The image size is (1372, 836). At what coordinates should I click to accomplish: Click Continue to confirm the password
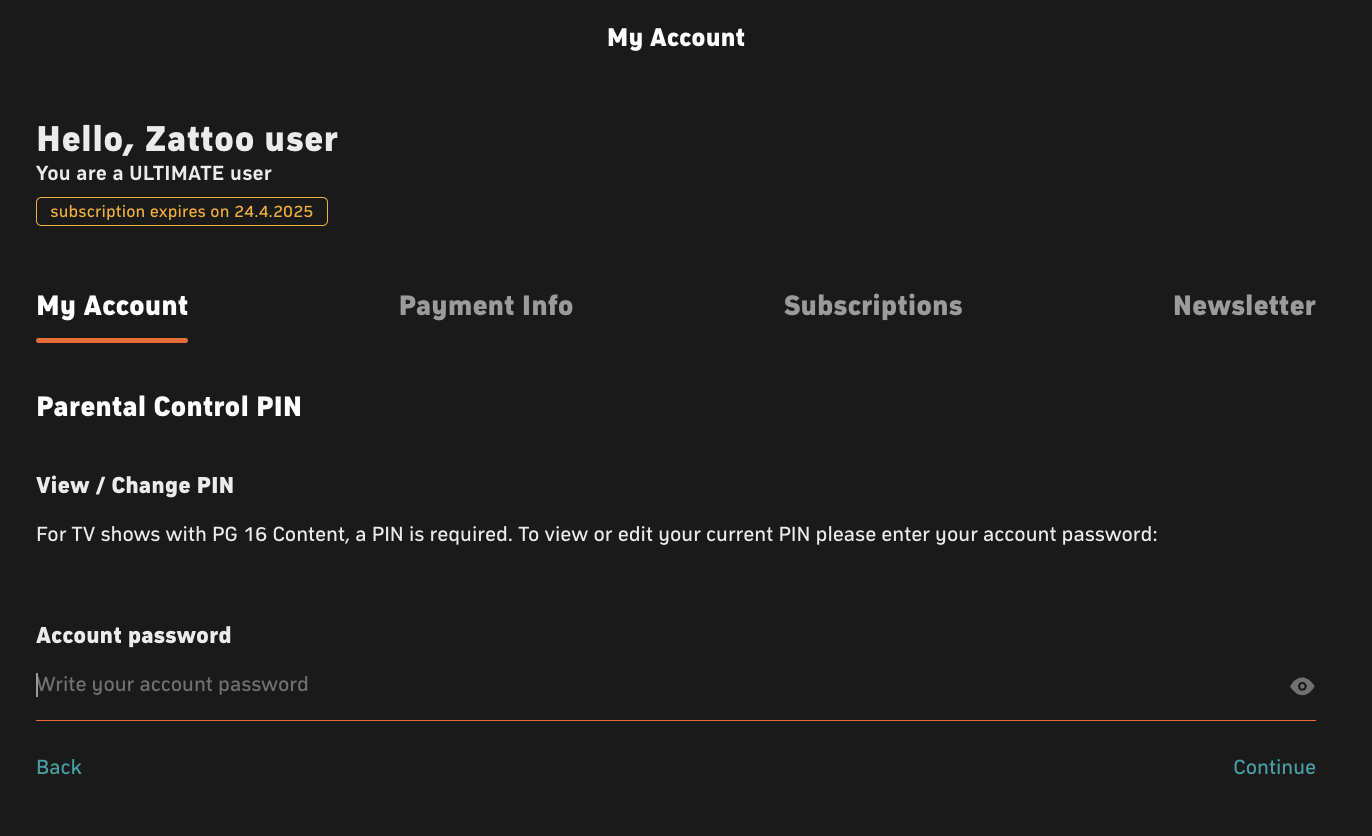pyautogui.click(x=1274, y=767)
